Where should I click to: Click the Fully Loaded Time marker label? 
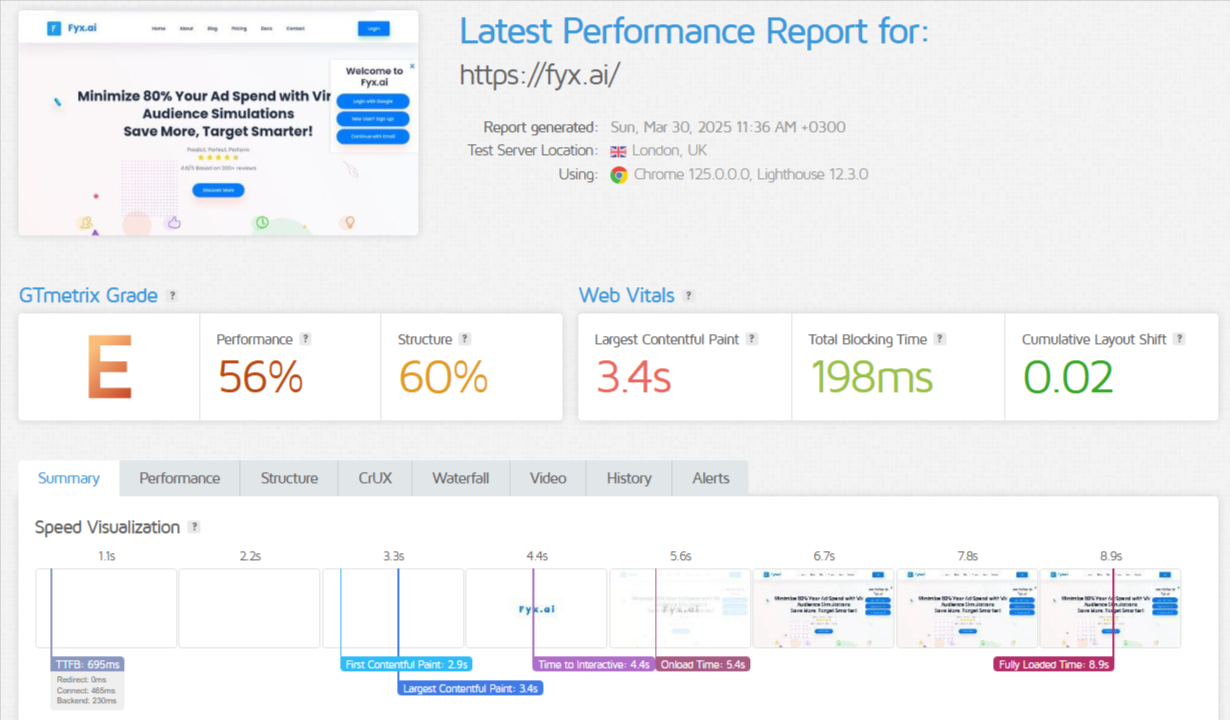(1053, 663)
